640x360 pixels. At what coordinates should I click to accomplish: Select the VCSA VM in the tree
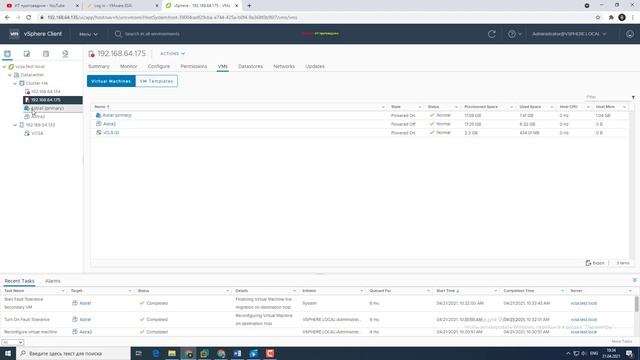tap(37, 133)
